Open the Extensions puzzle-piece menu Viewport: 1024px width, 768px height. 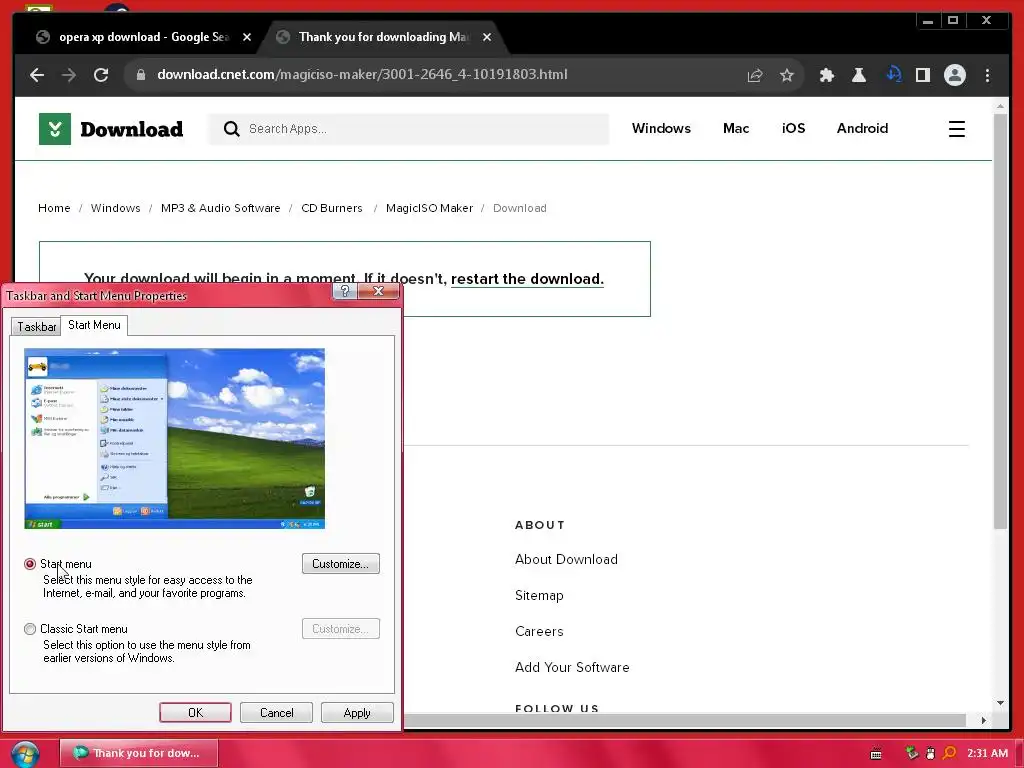click(x=827, y=75)
